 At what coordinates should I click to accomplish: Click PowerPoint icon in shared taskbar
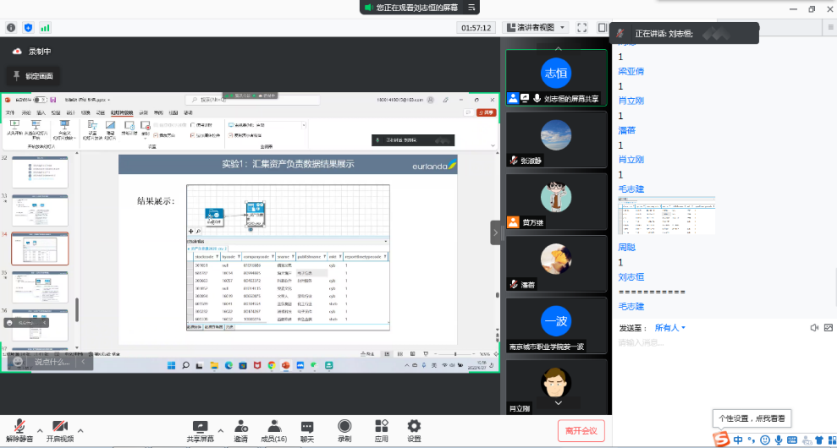pos(286,365)
